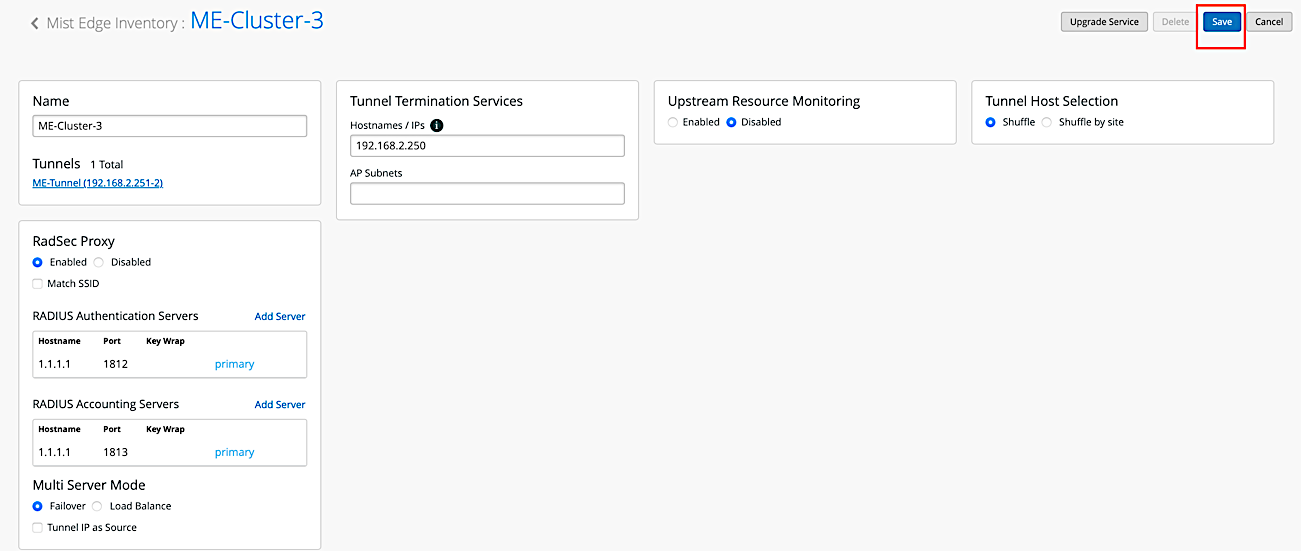Click primary on the port 1813 accounting server

click(x=234, y=453)
